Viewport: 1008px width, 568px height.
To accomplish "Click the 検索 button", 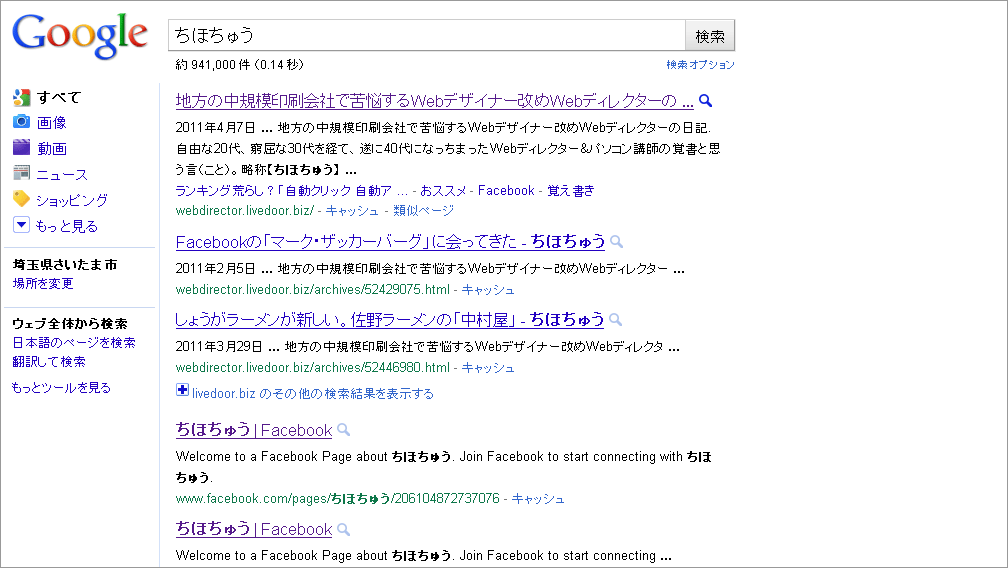I will 710,36.
